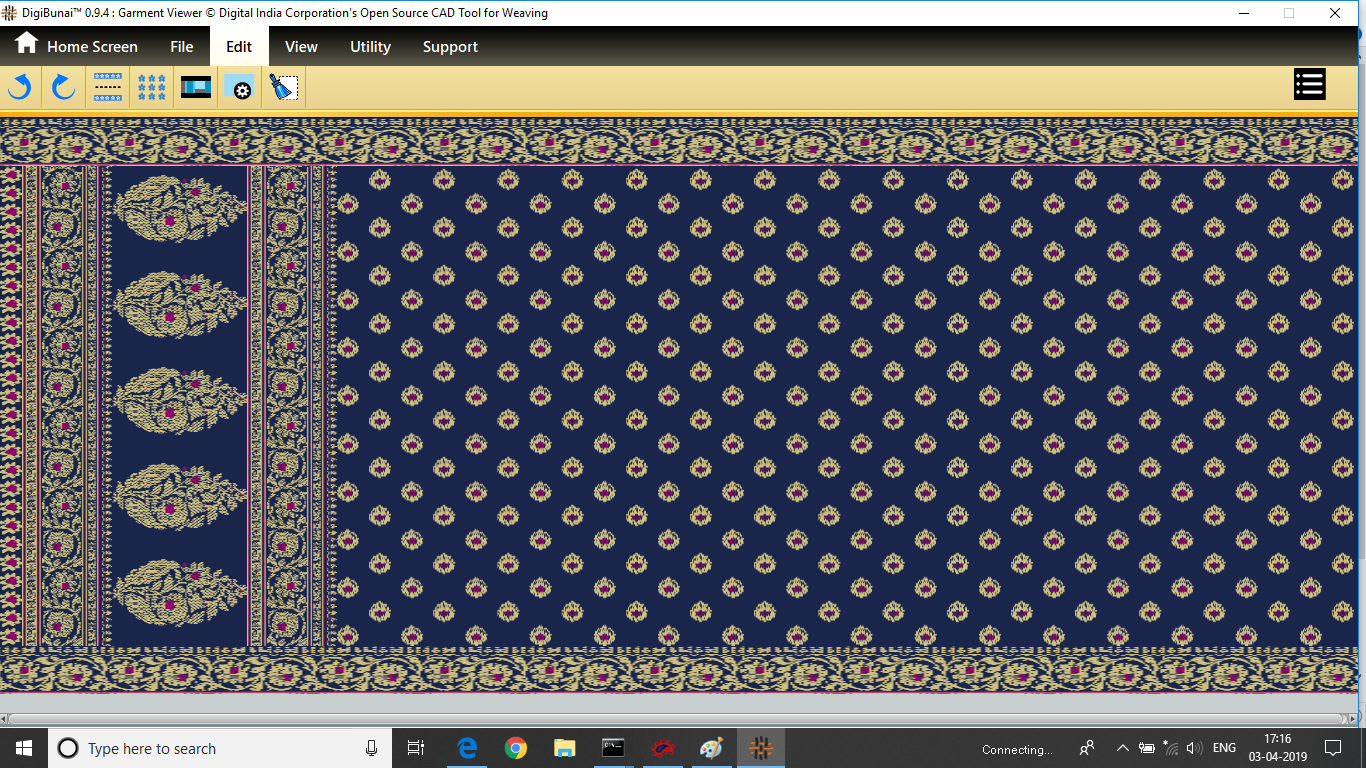The height and width of the screenshot is (768, 1366).
Task: Select the flower motif grid icon
Action: click(152, 88)
